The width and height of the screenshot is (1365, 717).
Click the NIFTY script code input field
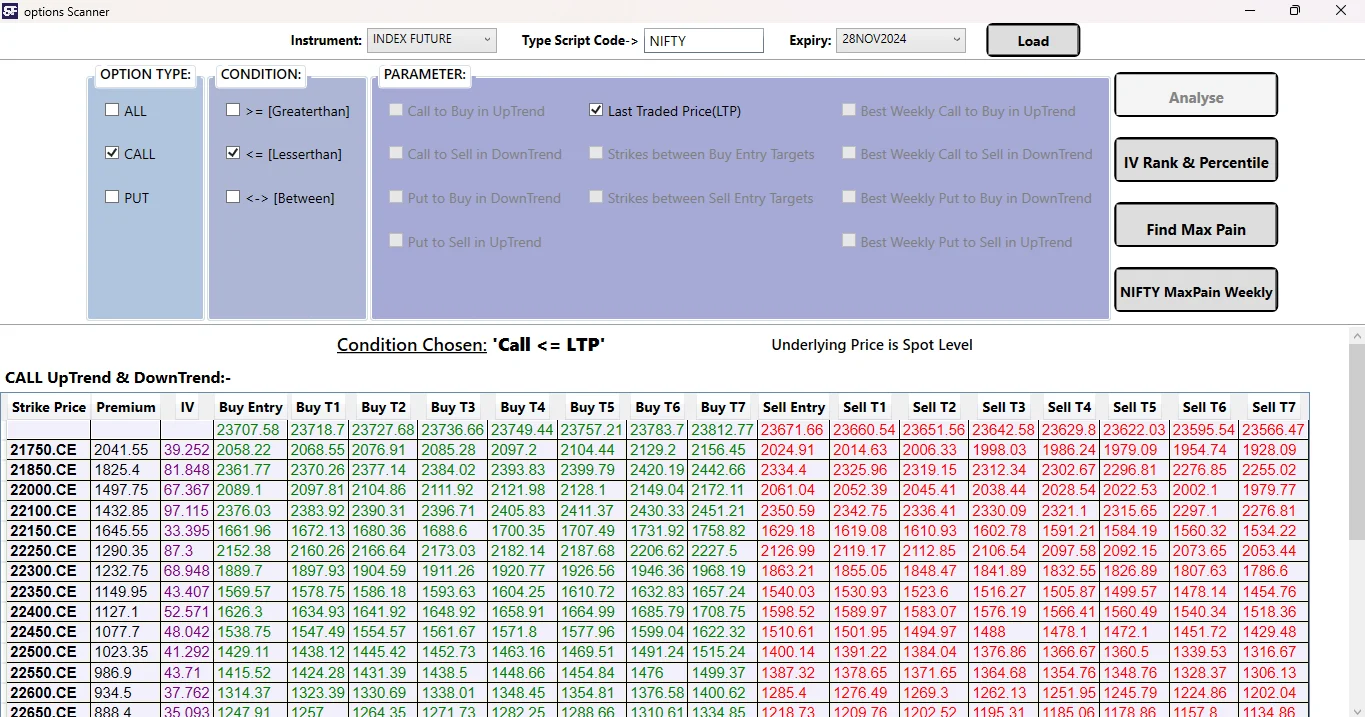(x=703, y=40)
